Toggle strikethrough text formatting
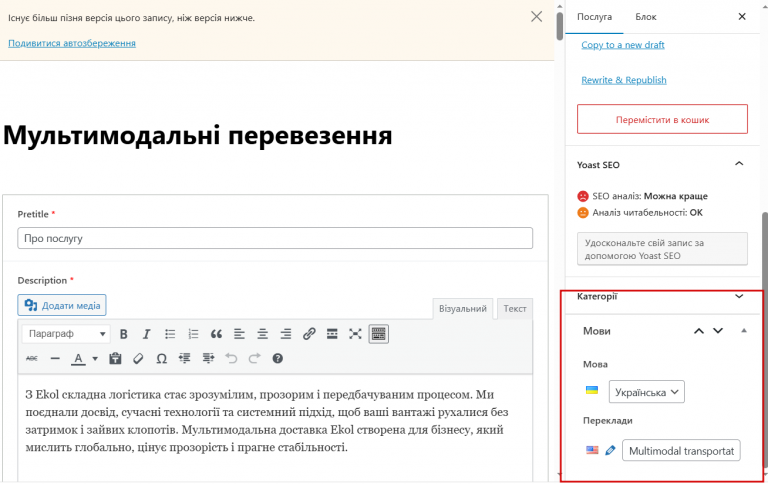Image resolution: width=768 pixels, height=484 pixels. (31, 358)
